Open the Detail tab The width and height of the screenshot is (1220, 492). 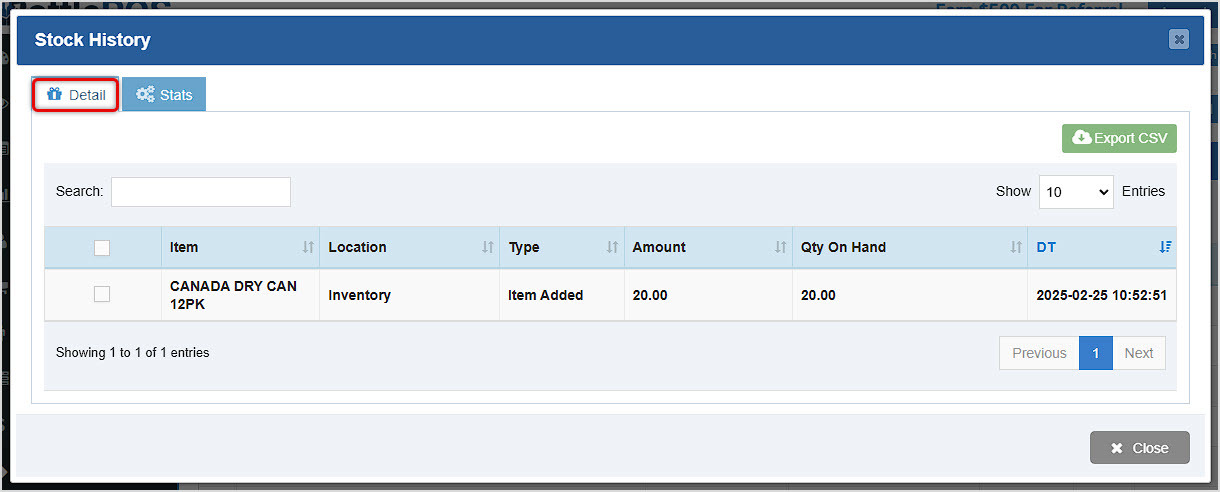pyautogui.click(x=76, y=95)
